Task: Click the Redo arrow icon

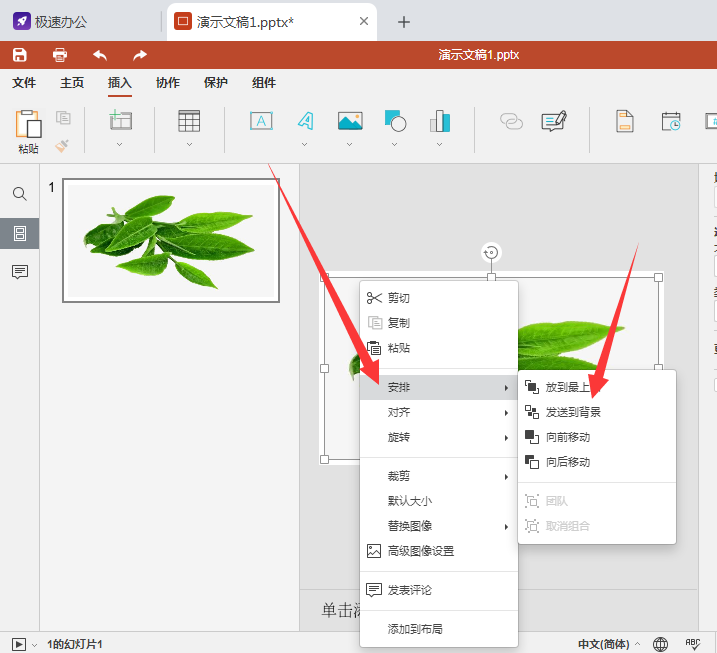Action: click(140, 55)
